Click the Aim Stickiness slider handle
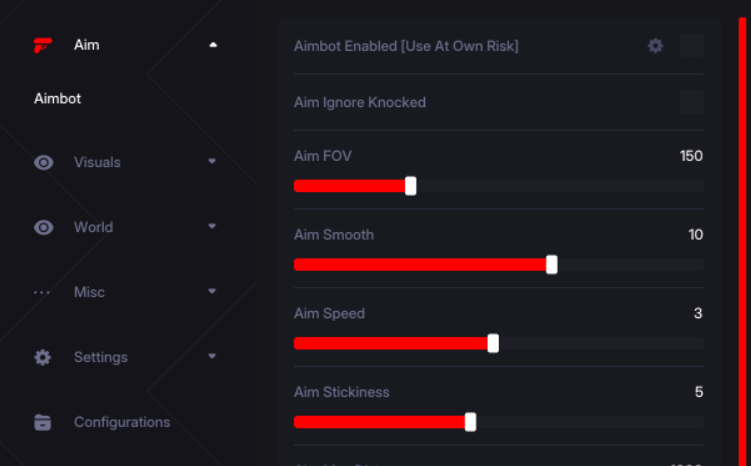The width and height of the screenshot is (751, 466). 470,422
